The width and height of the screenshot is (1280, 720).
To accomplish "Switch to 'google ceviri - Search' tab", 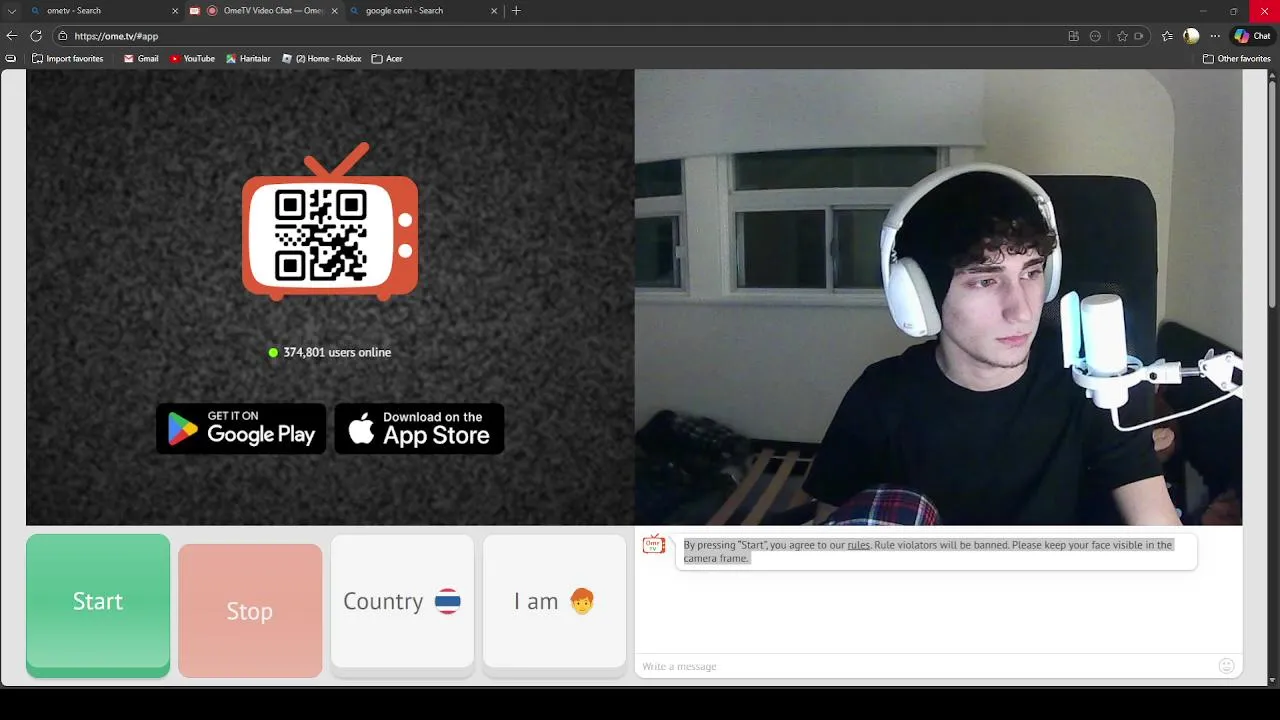I will (x=424, y=11).
